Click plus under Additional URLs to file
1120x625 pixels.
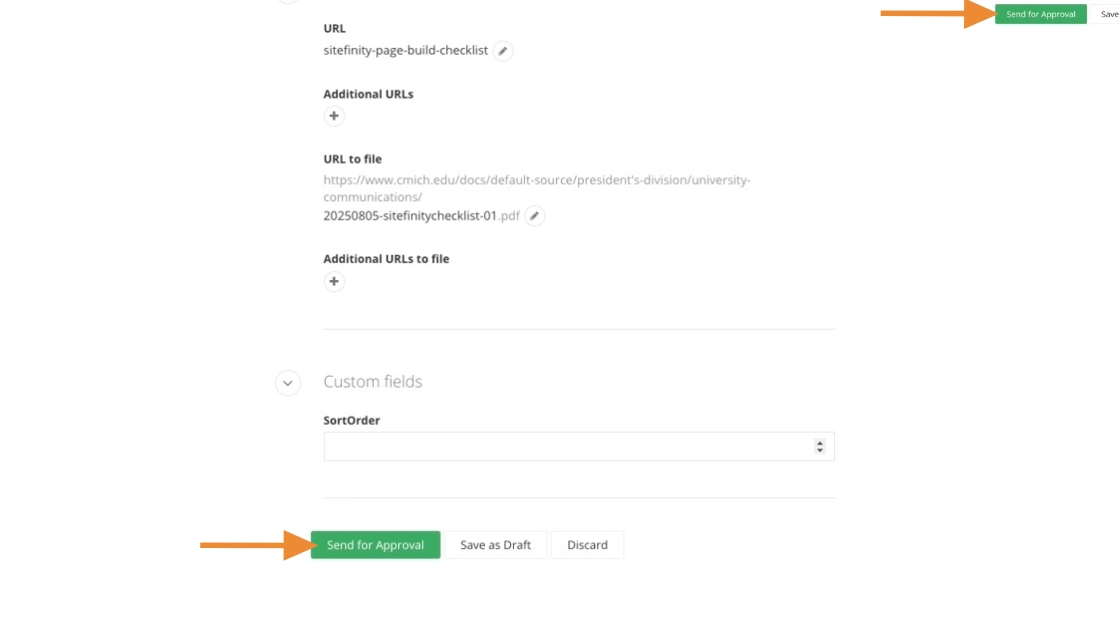pos(334,281)
